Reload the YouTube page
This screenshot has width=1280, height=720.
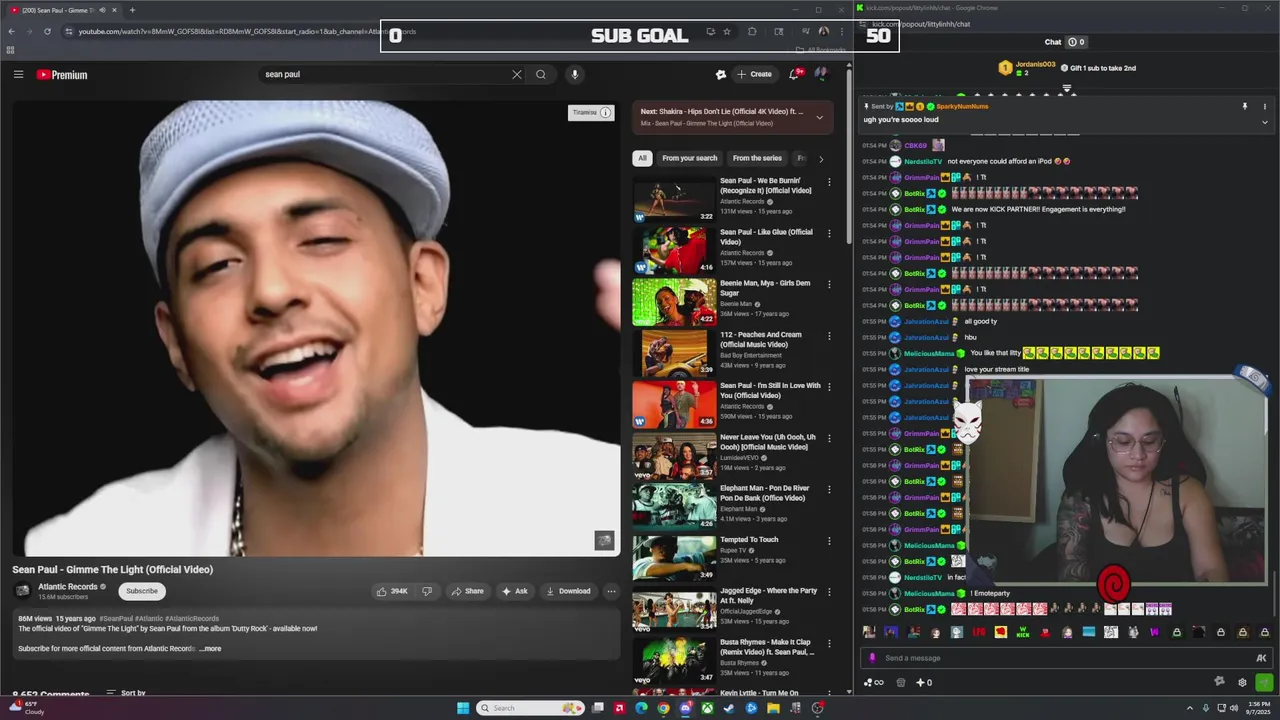pyautogui.click(x=47, y=31)
